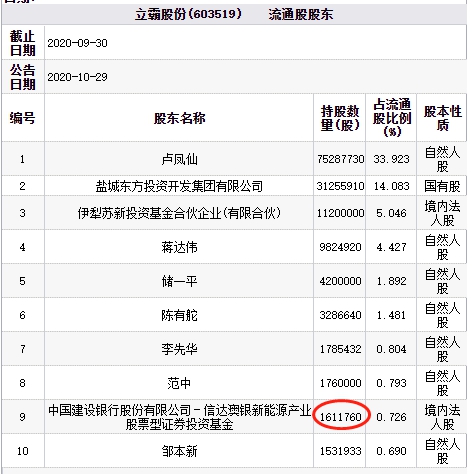Click the 股本性质 column header
The width and height of the screenshot is (472, 474).
(442, 118)
